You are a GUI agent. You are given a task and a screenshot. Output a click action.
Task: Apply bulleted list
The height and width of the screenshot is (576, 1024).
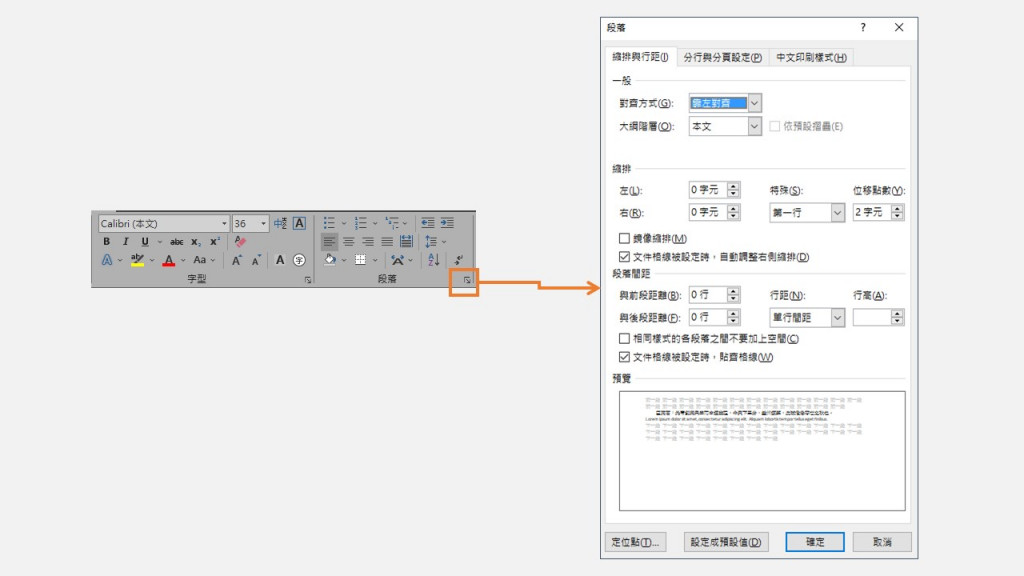click(x=329, y=223)
